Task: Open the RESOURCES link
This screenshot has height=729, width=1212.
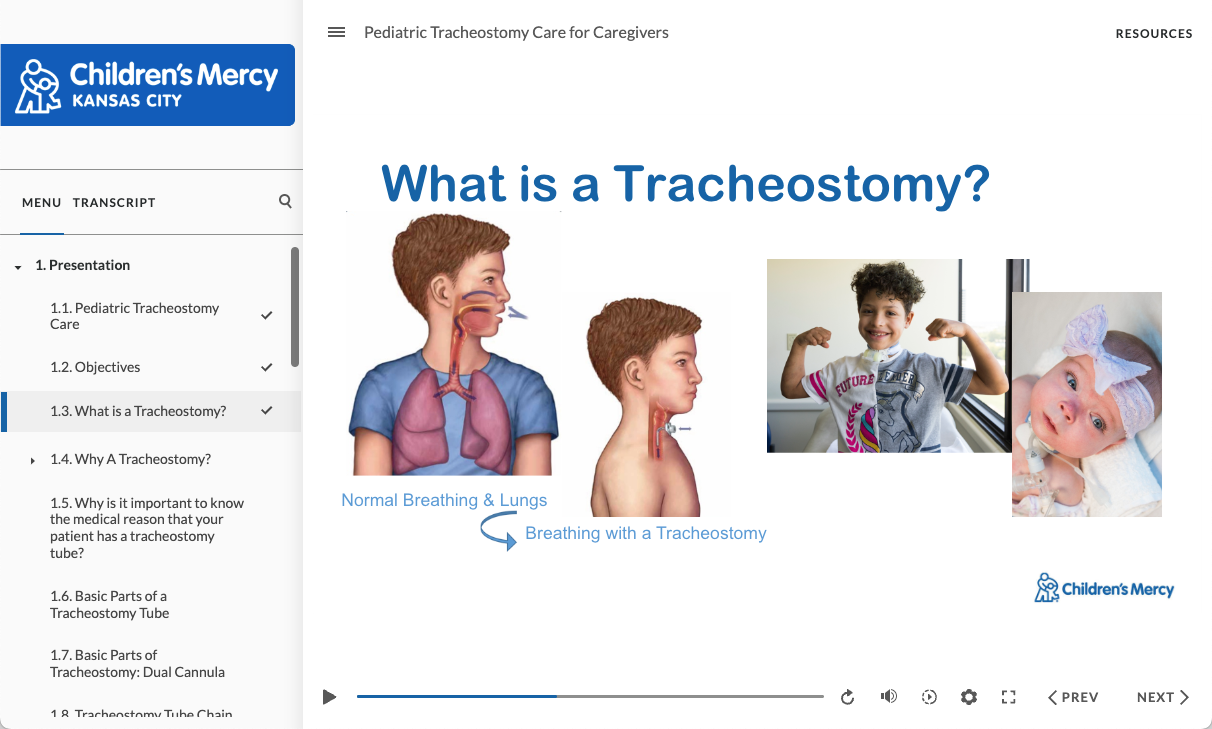Action: pos(1154,33)
